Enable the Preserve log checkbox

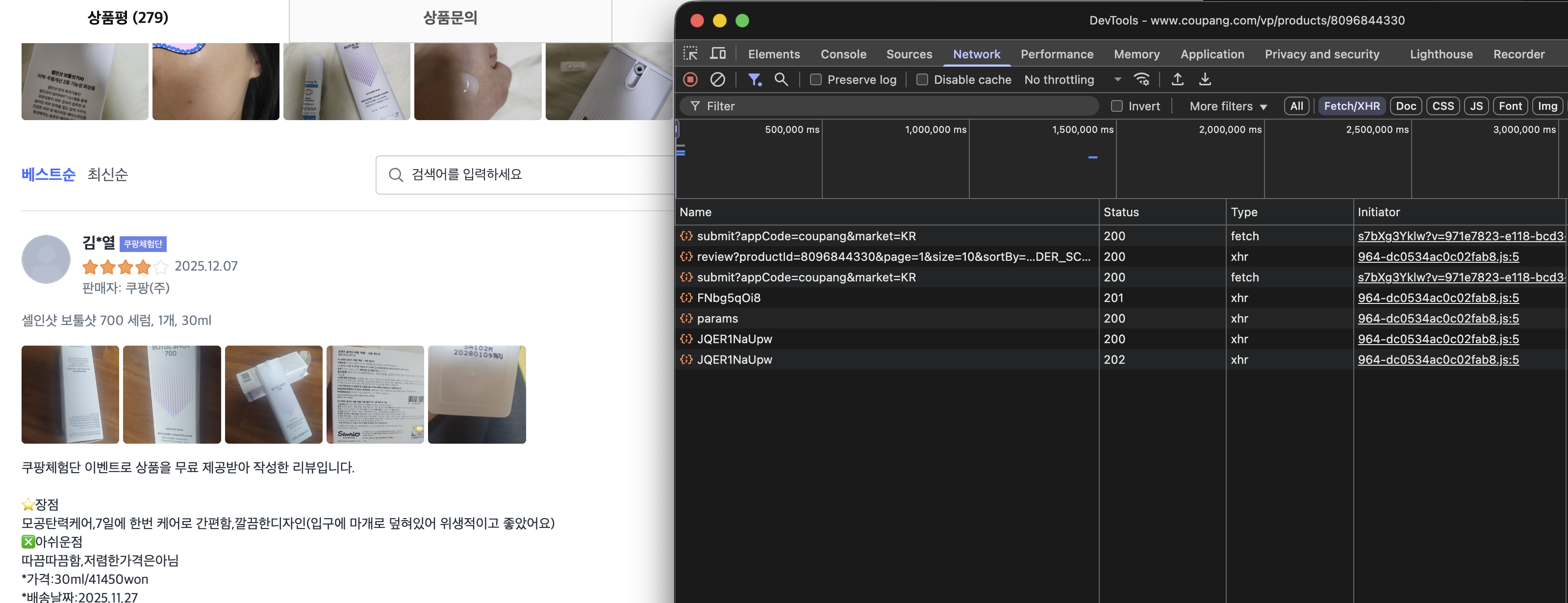816,80
